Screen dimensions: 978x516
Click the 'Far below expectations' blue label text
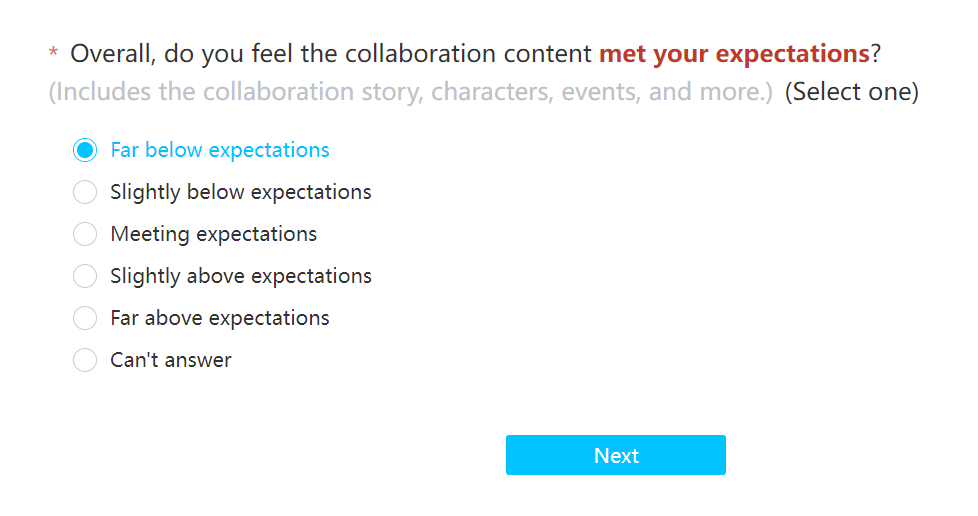click(x=220, y=150)
